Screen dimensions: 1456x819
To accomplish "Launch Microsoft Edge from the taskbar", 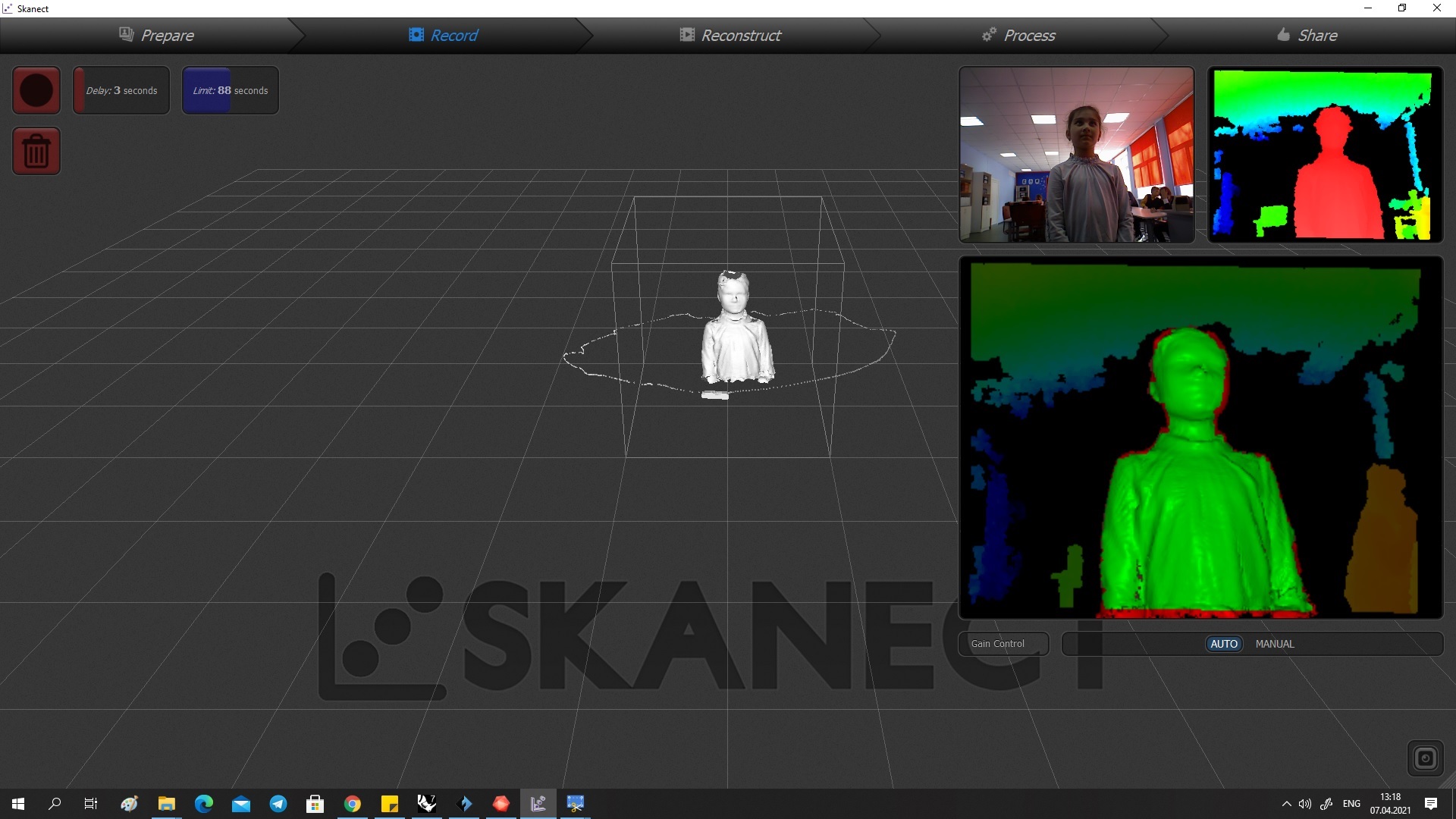I will coord(204,804).
